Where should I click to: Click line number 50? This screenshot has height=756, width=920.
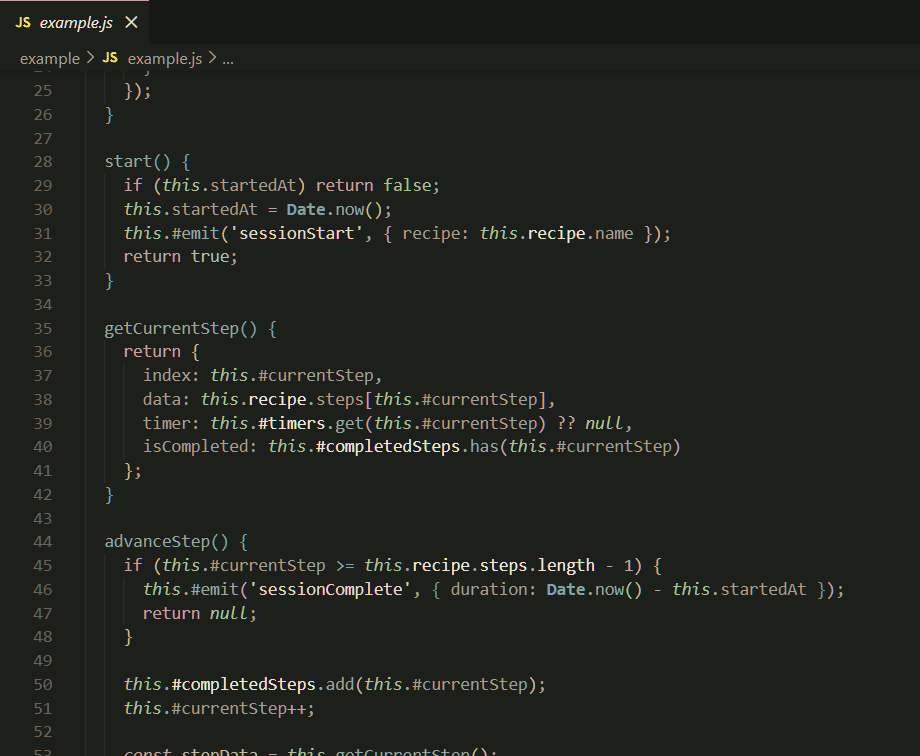(x=43, y=685)
